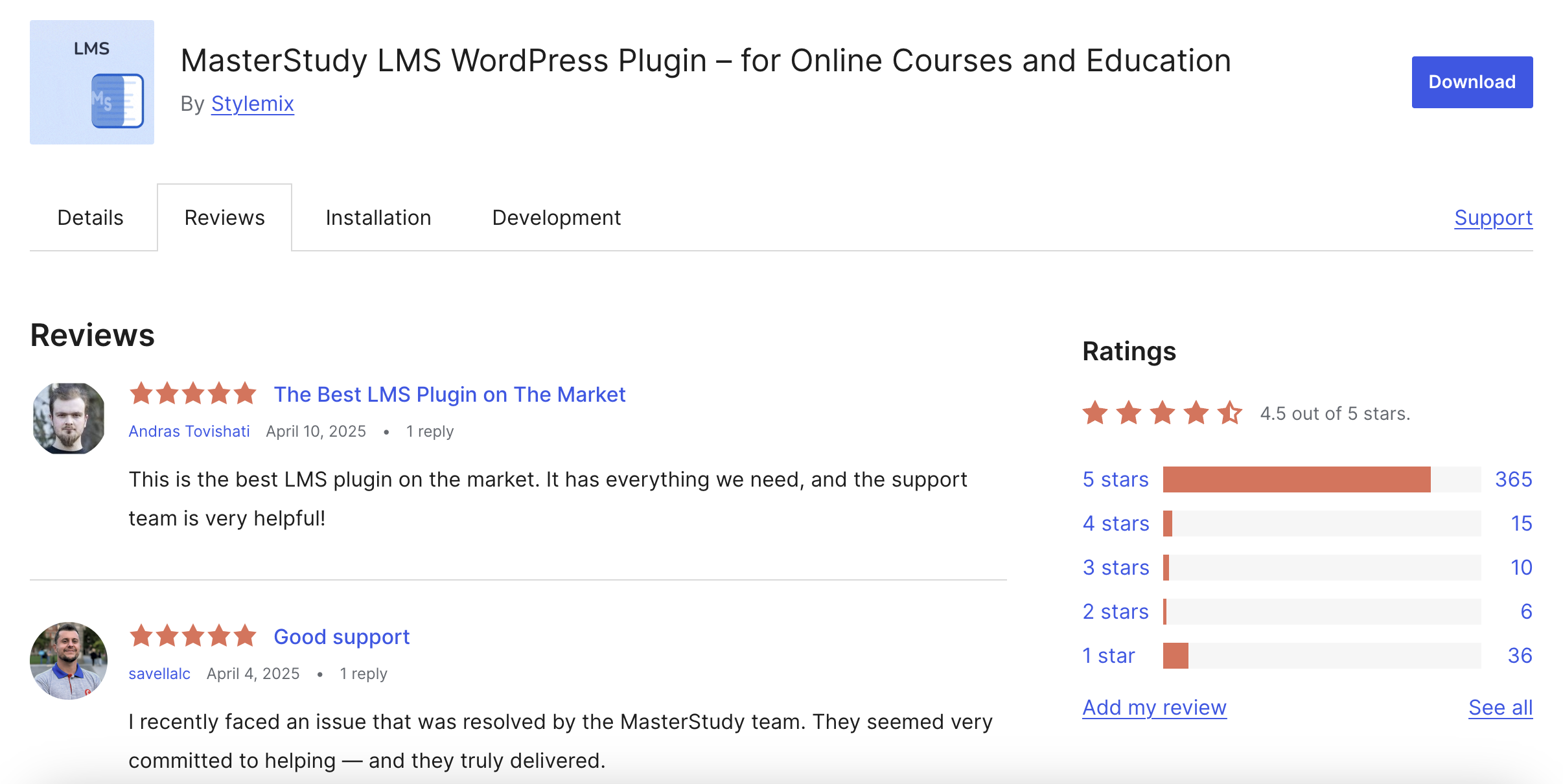This screenshot has width=1563, height=784.
Task: Click the five-star rating on The Best LMS review
Action: point(193,393)
